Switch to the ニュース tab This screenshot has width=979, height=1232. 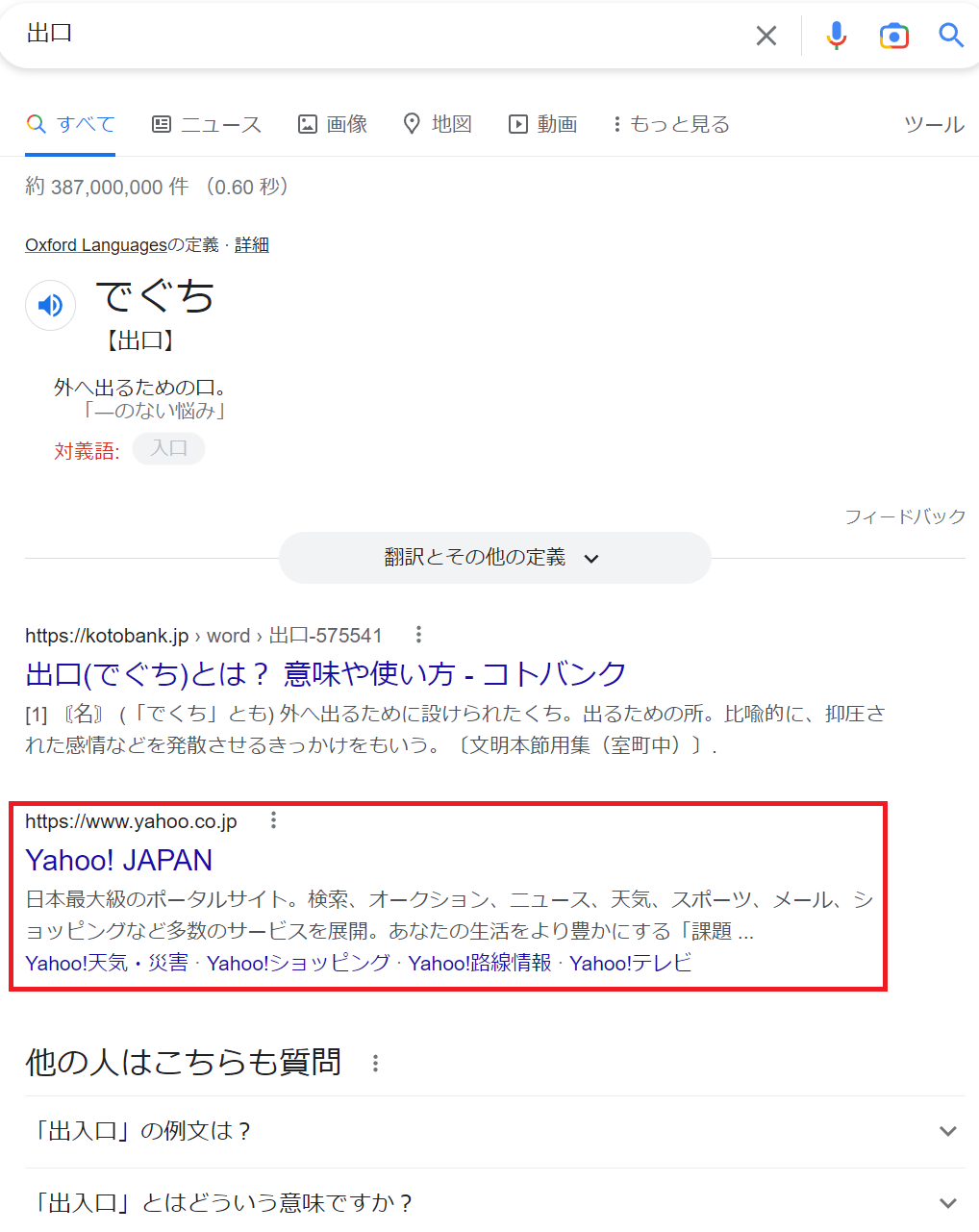tap(207, 124)
